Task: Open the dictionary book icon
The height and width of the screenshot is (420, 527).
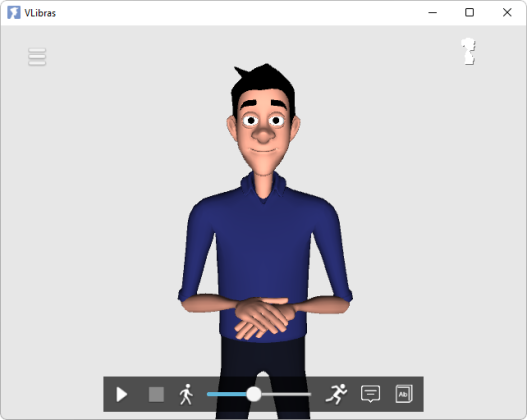Action: (404, 394)
